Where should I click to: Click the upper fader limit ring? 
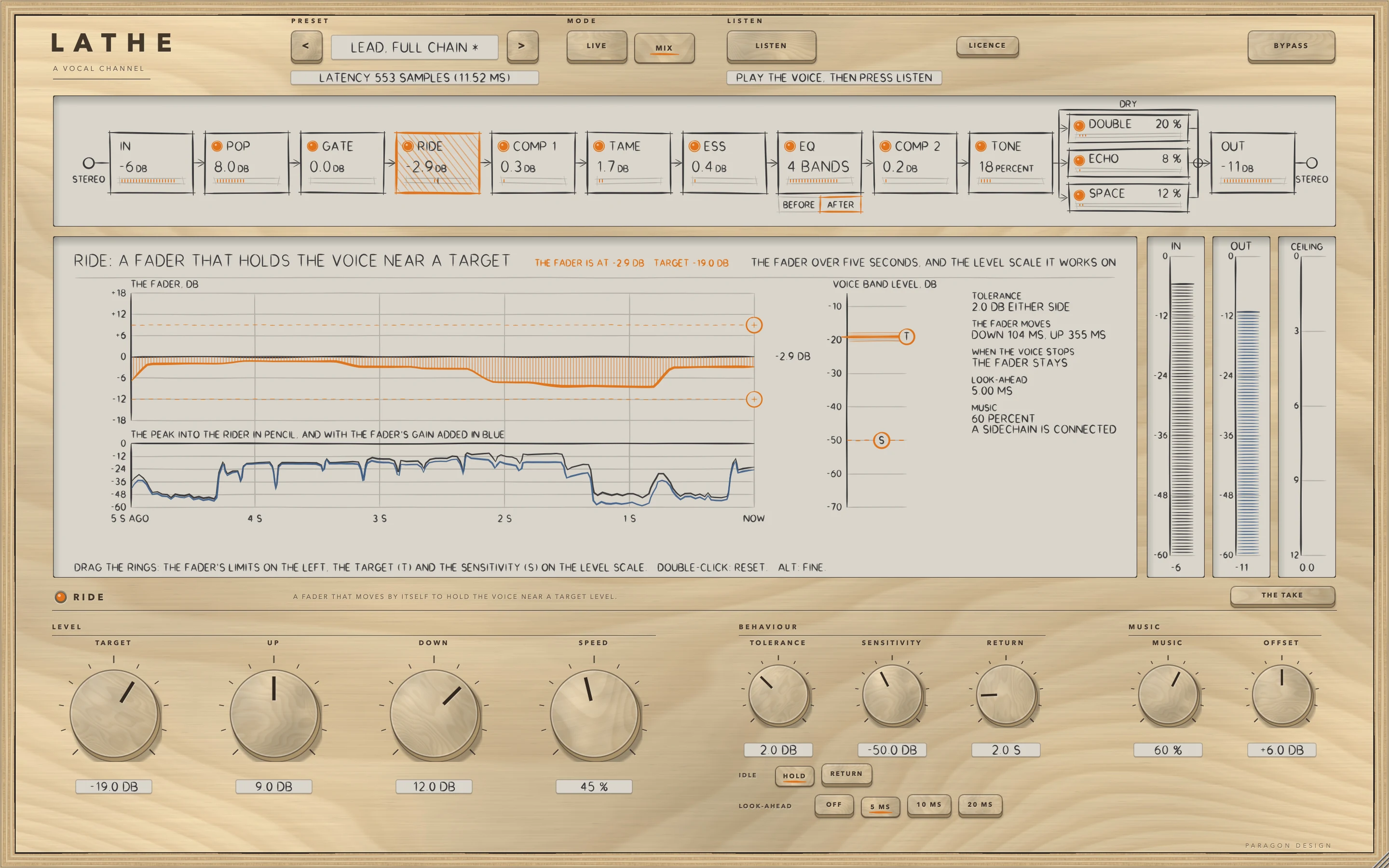click(x=754, y=325)
